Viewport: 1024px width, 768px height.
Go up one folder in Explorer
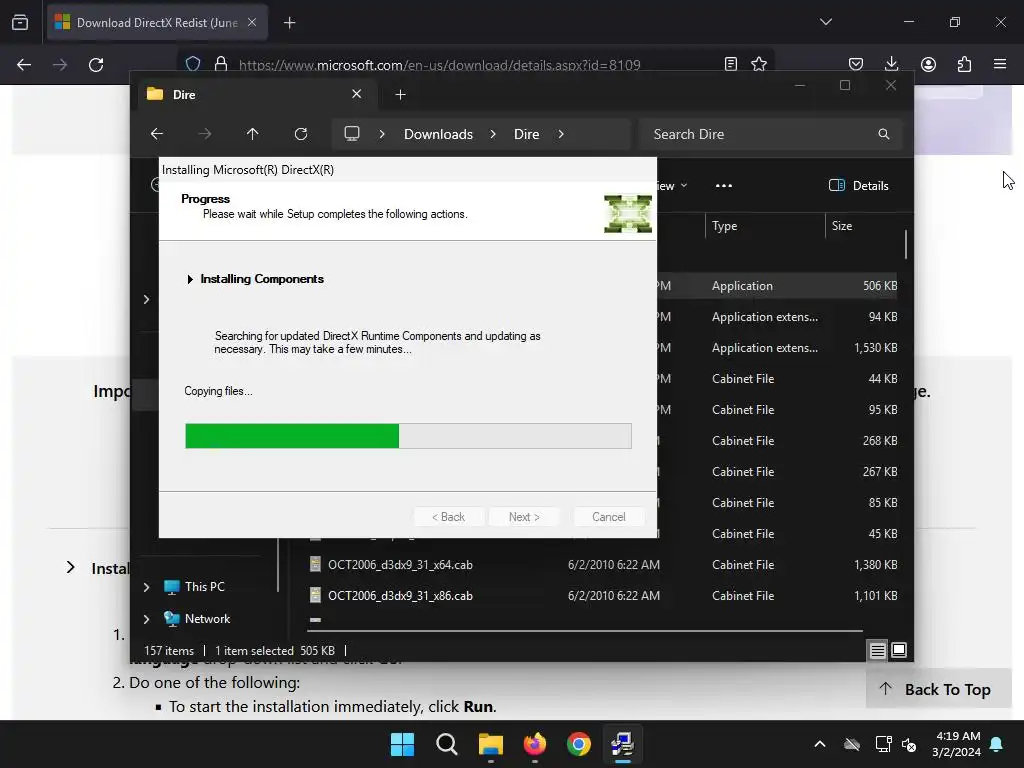point(252,134)
